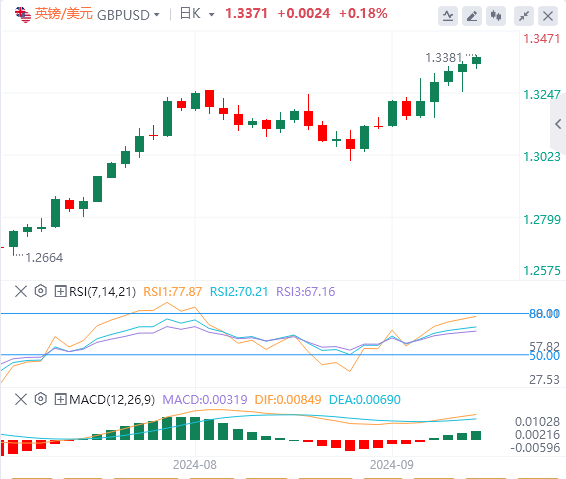The width and height of the screenshot is (566, 479).
Task: Select the pencil drawing tool
Action: pyautogui.click(x=472, y=16)
